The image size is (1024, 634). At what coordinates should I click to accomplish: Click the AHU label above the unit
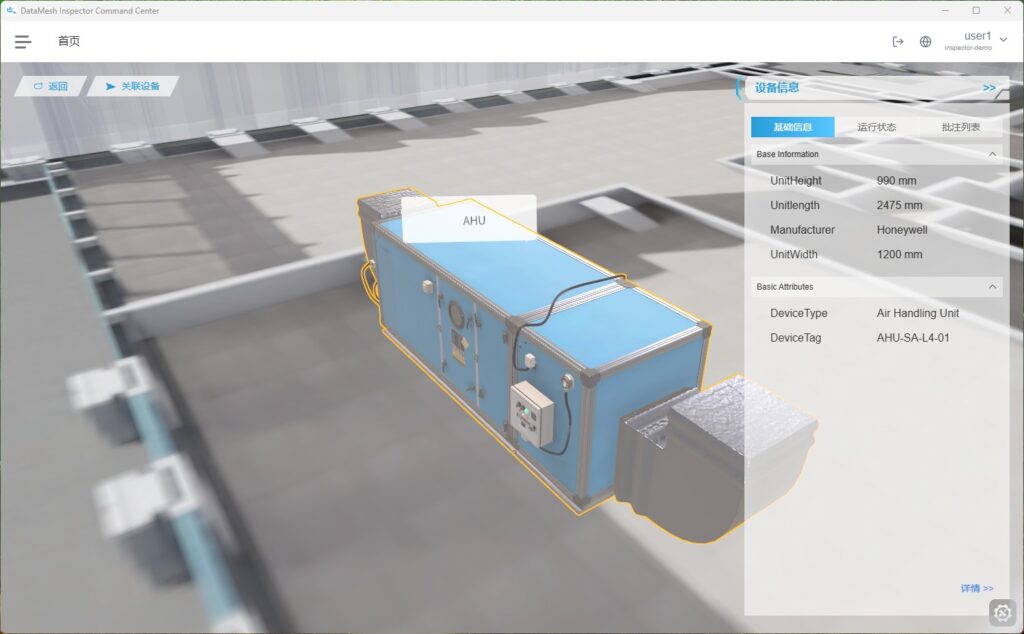(x=473, y=220)
